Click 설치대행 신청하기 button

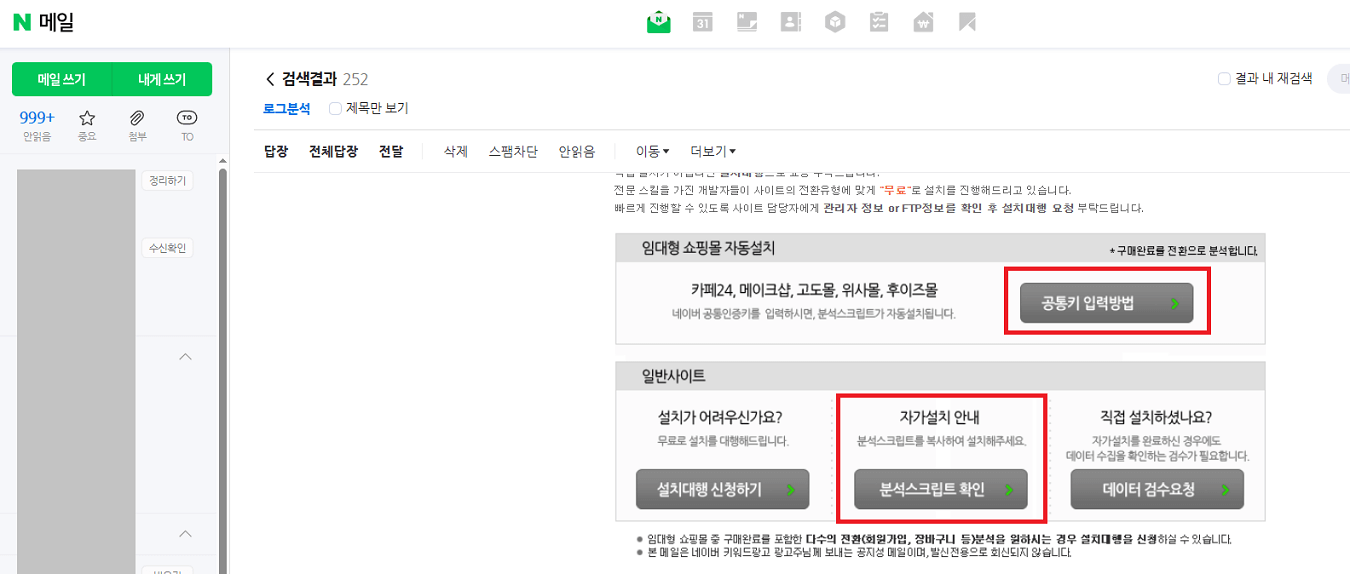(x=722, y=489)
